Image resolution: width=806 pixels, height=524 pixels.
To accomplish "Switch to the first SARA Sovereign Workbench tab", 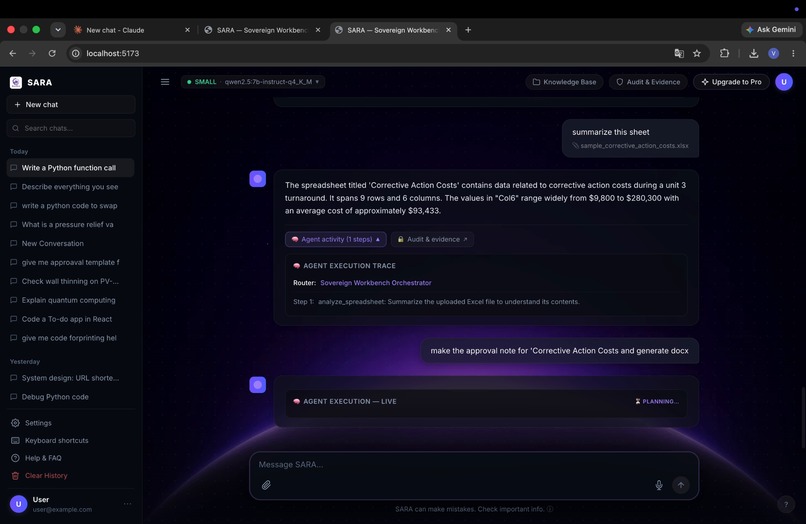I will pyautogui.click(x=261, y=30).
